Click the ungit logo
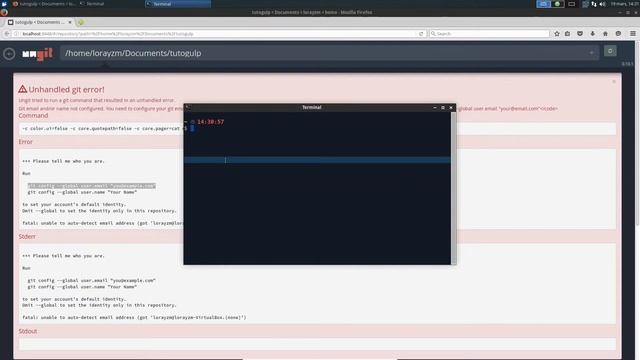 [38, 53]
